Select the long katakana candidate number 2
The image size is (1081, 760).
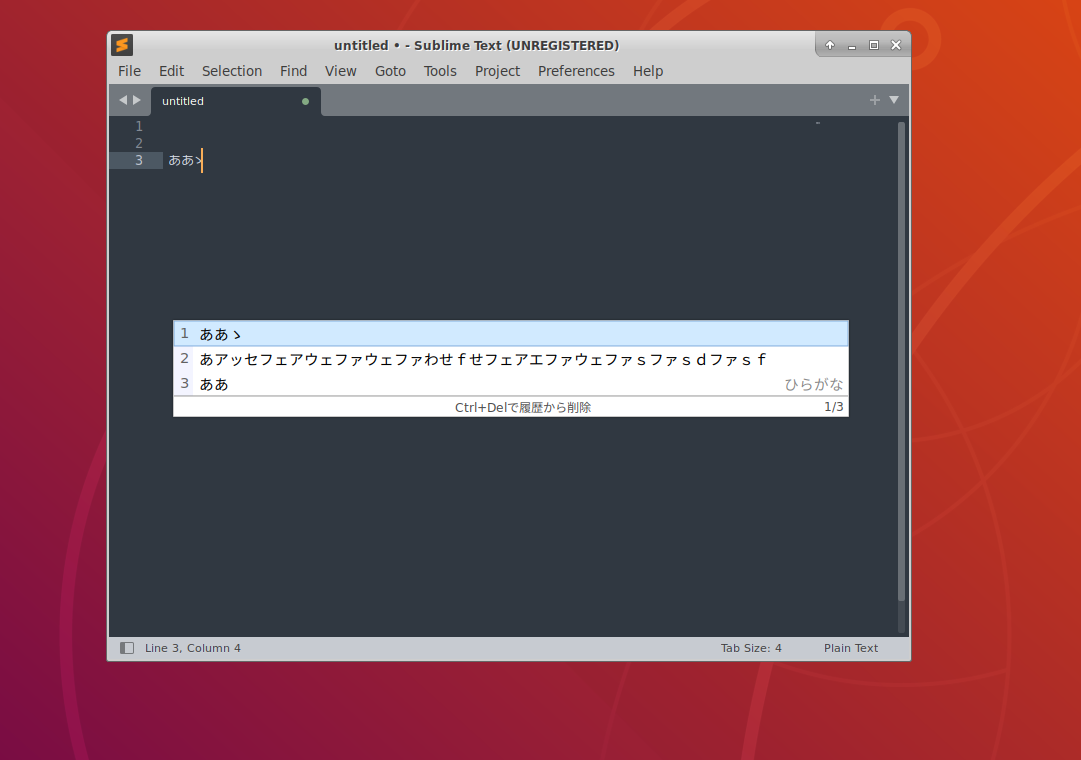click(x=483, y=359)
